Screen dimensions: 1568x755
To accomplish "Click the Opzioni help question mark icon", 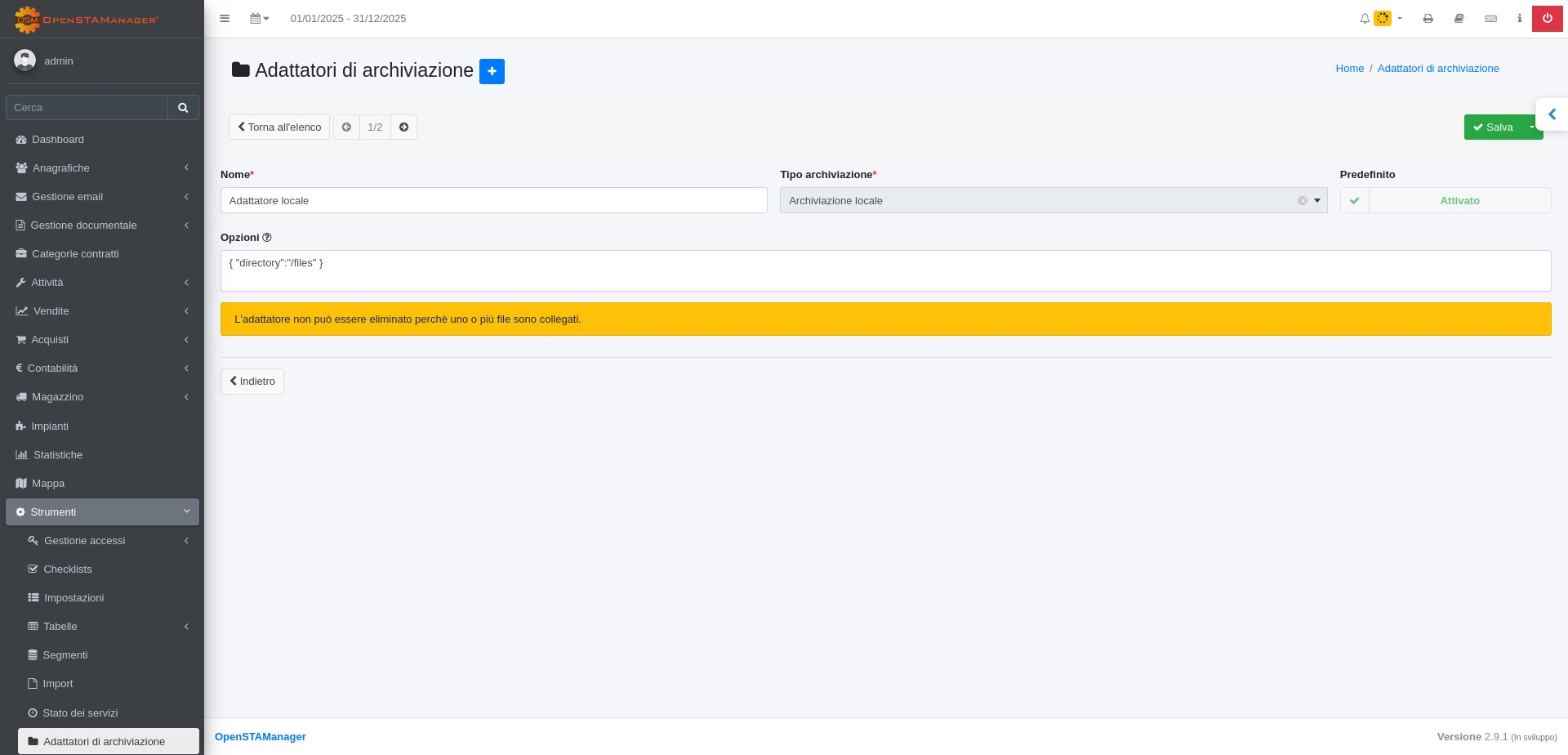I will pos(267,238).
